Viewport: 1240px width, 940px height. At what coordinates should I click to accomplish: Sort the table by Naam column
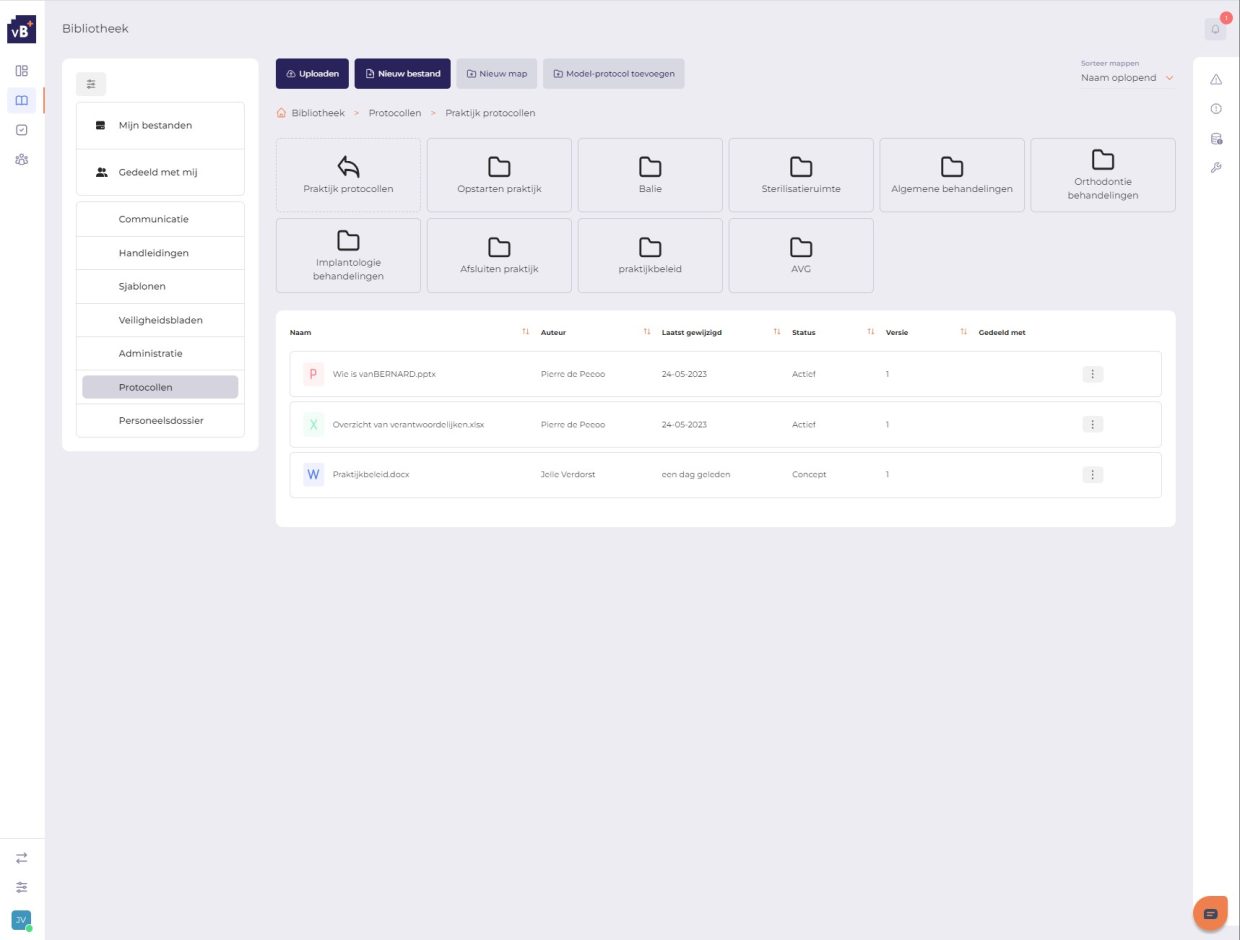pyautogui.click(x=525, y=332)
